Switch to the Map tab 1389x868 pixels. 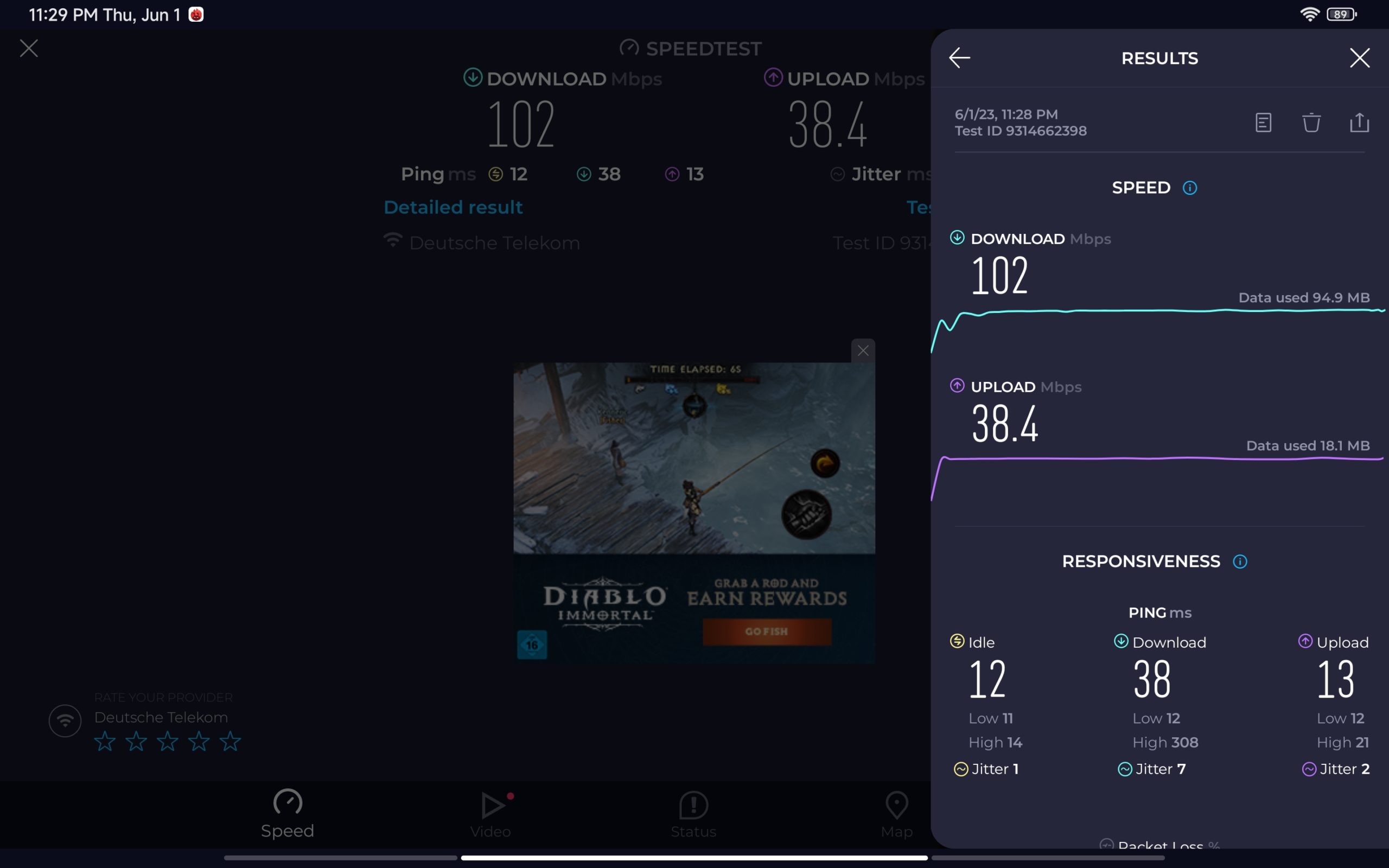point(896,815)
